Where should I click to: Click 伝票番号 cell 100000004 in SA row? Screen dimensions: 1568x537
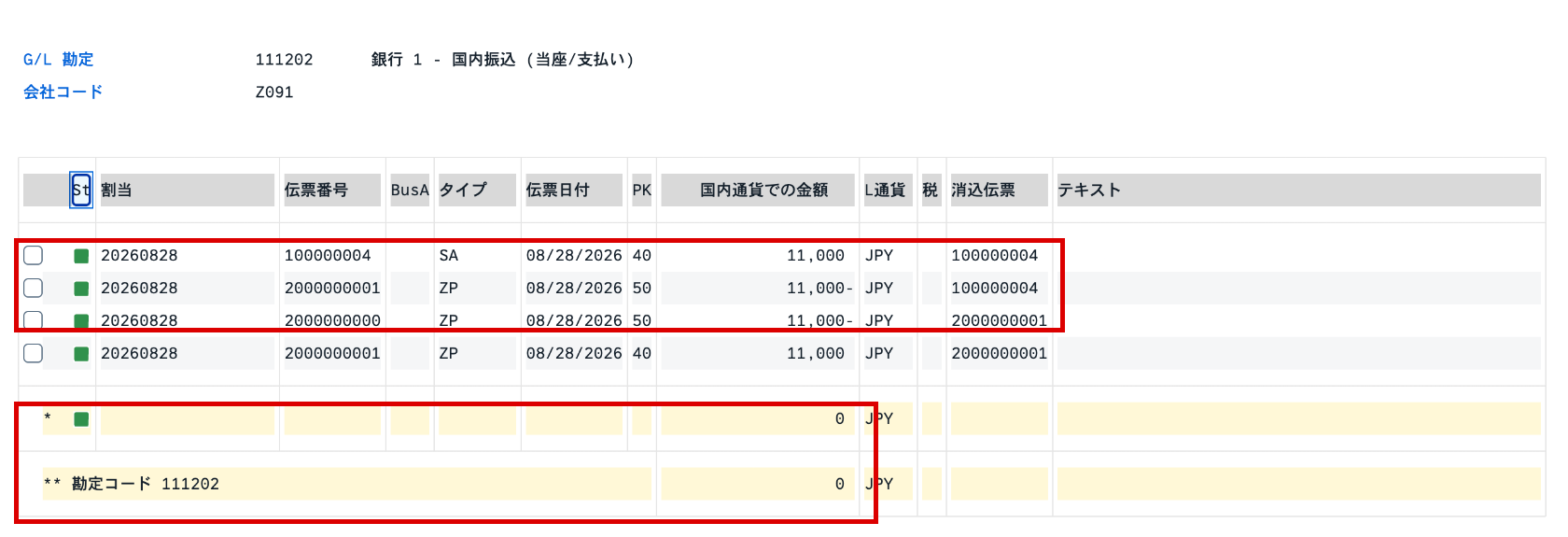click(x=328, y=255)
